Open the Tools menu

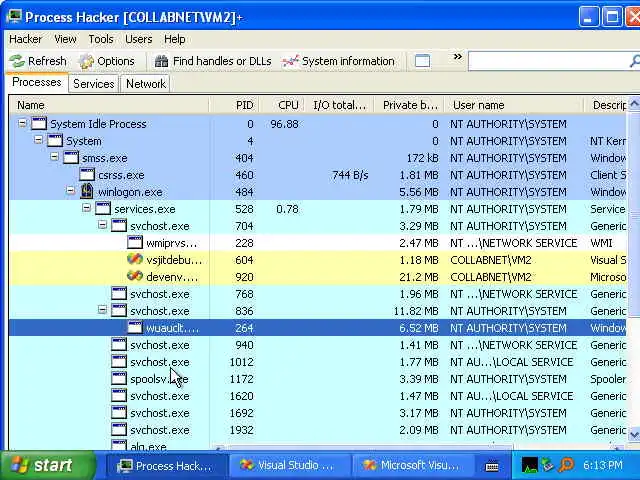101,39
